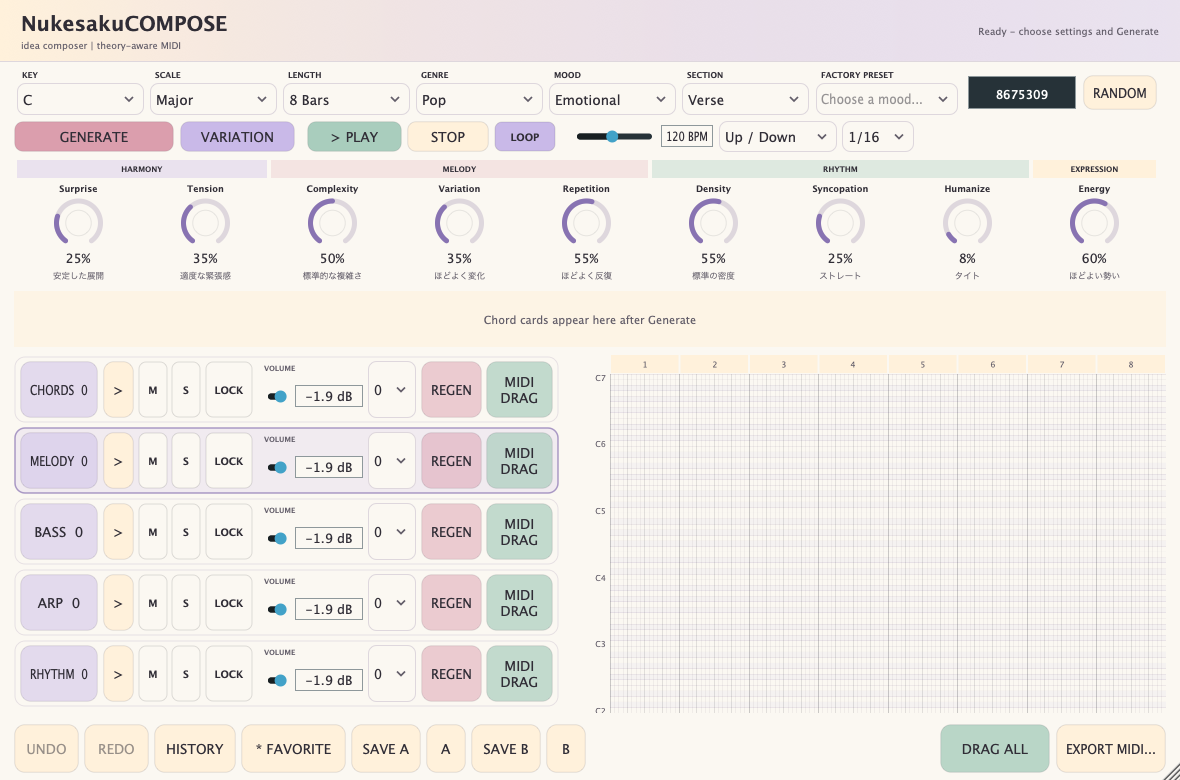Regenerate the CHORDS track
Image resolution: width=1180 pixels, height=780 pixels.
[x=452, y=390]
